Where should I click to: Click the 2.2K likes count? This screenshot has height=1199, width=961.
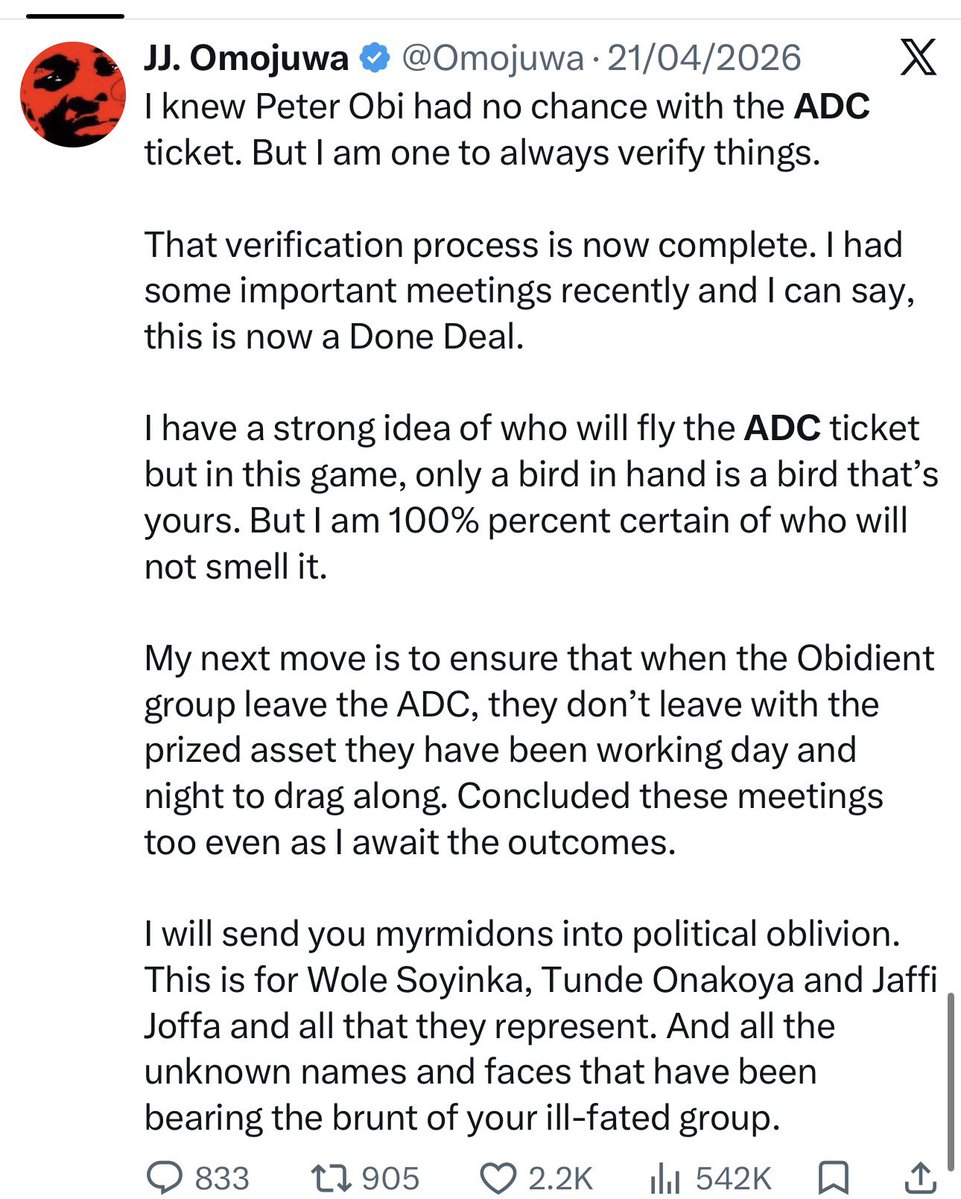[560, 1178]
